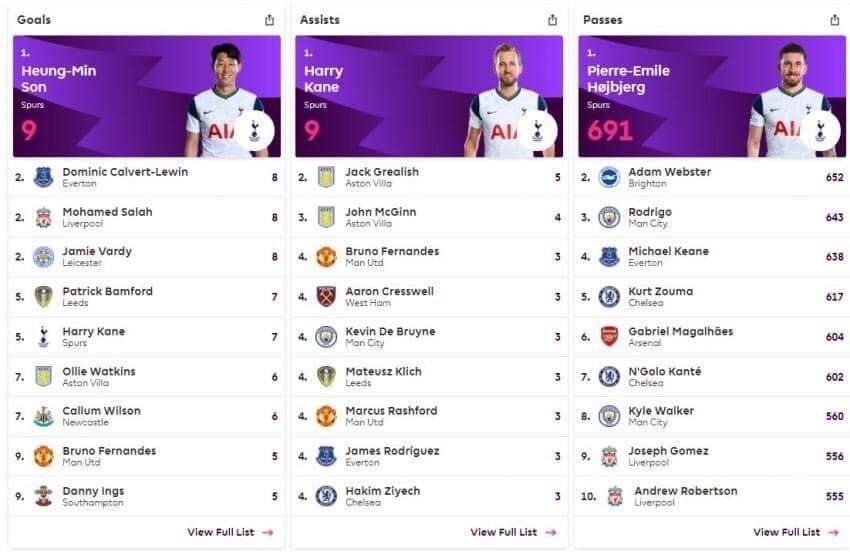850x558 pixels.
Task: Click Leeds crest beside Patrick Bamford
Action: coord(43,296)
